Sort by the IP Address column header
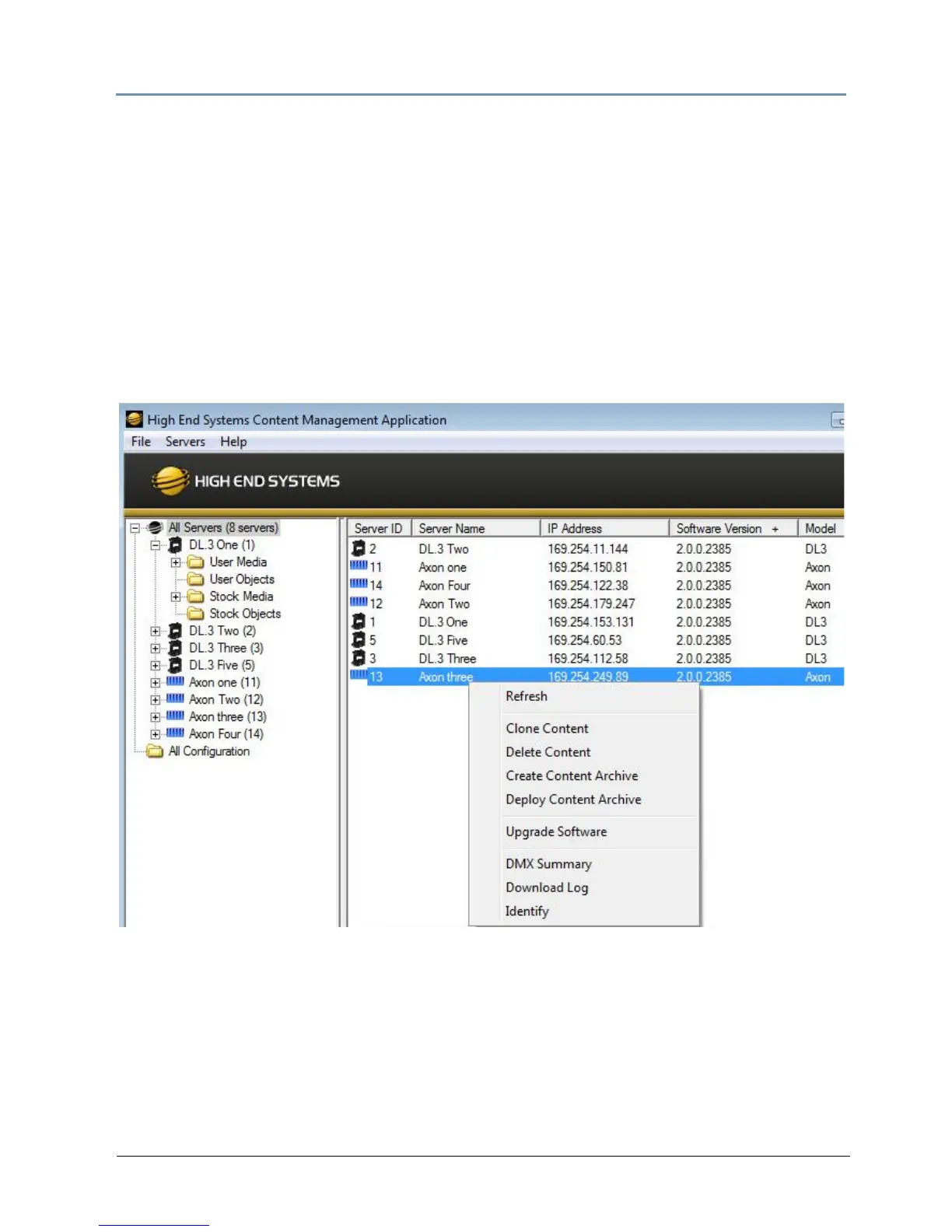Image resolution: width=952 pixels, height=1232 pixels. 604,528
